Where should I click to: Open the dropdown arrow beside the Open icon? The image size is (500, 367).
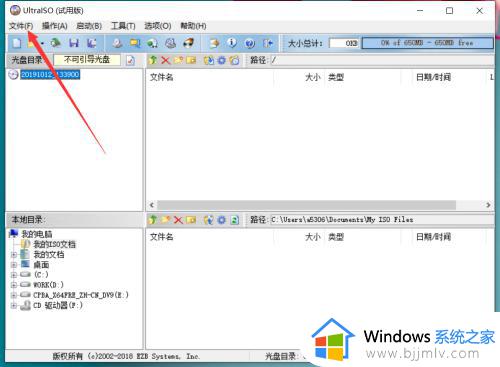coord(42,43)
